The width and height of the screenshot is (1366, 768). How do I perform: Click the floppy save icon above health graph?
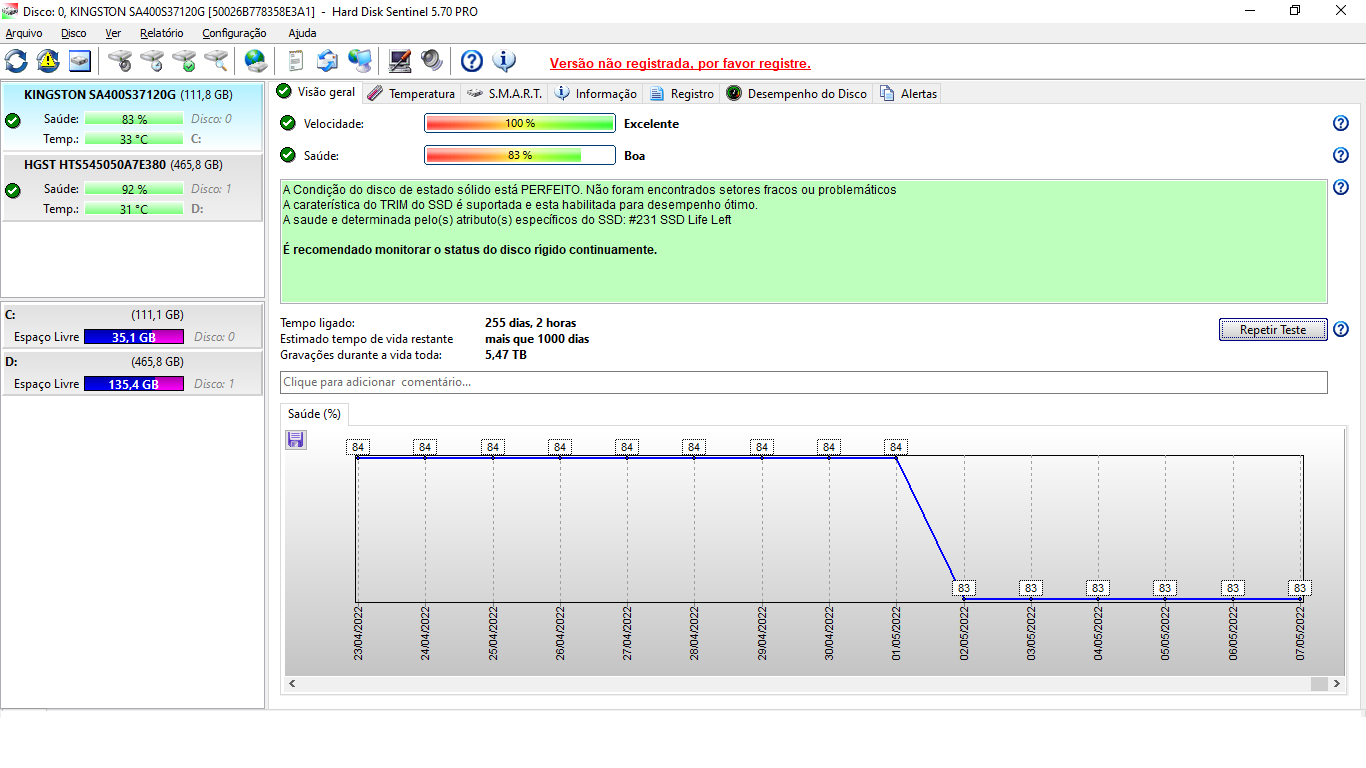coord(296,440)
